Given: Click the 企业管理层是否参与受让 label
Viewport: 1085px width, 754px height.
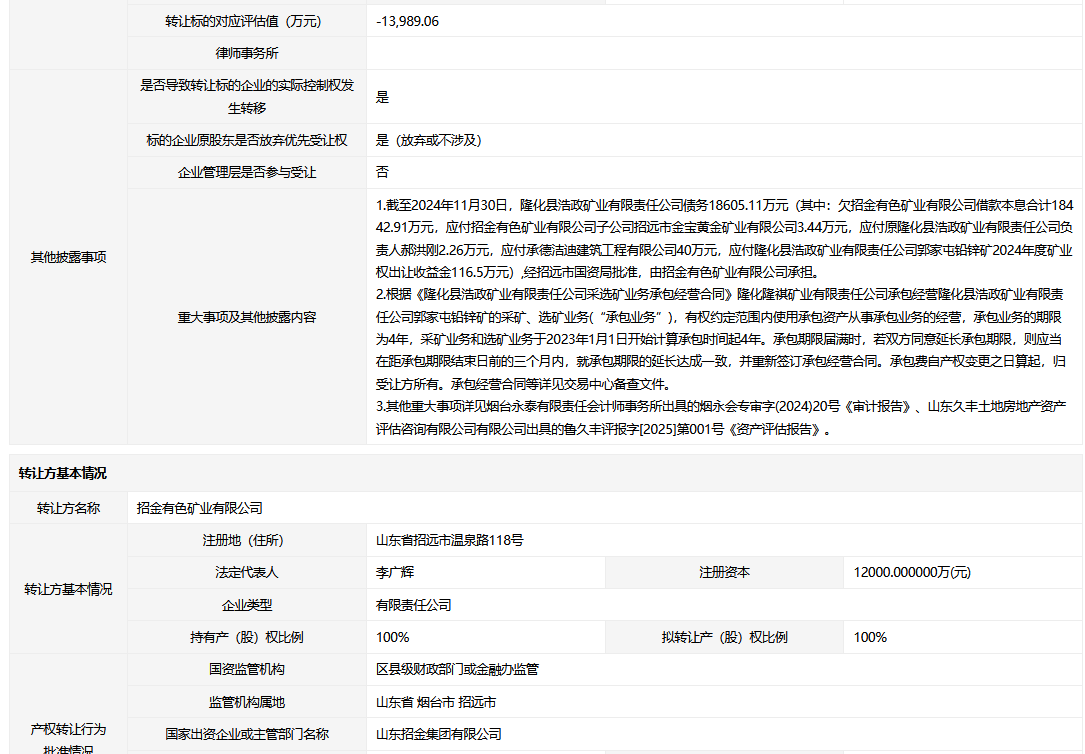Looking at the screenshot, I should pyautogui.click(x=247, y=172).
